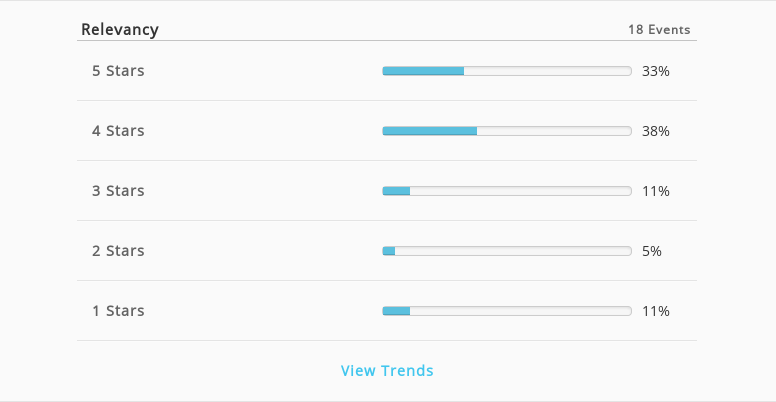Select the 2 Stars row label
The width and height of the screenshot is (776, 402).
pyautogui.click(x=118, y=251)
